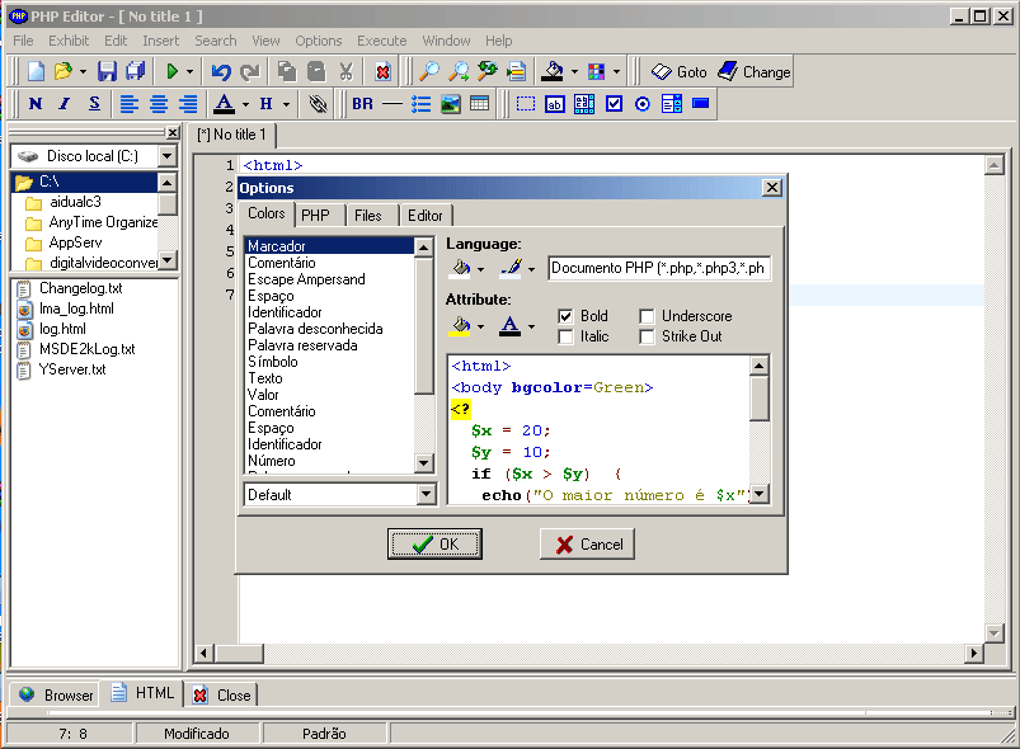The height and width of the screenshot is (749, 1020).
Task: Click the Insert table icon
Action: [x=479, y=103]
